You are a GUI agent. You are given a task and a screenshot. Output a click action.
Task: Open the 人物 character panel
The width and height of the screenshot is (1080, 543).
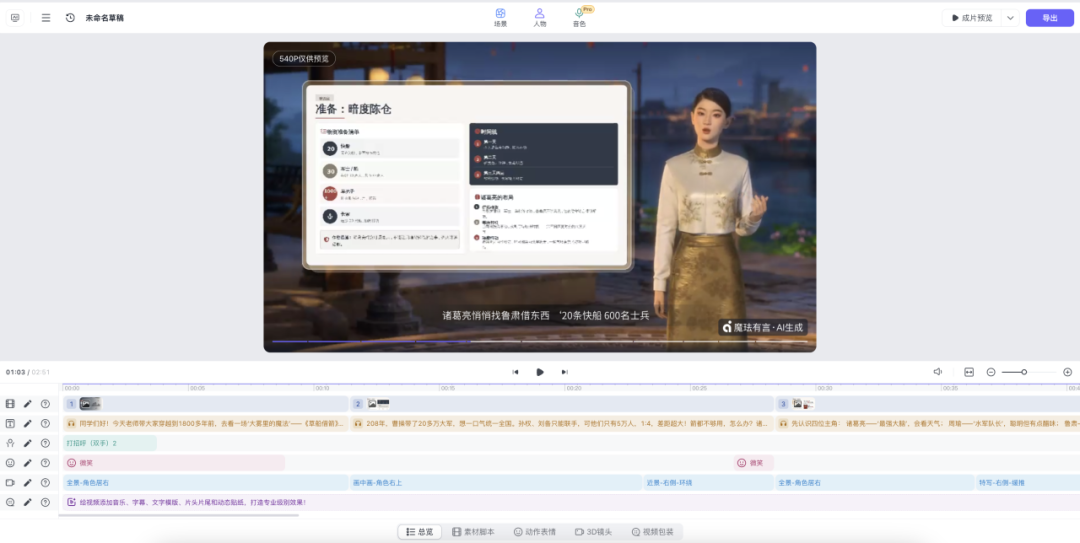pos(539,17)
